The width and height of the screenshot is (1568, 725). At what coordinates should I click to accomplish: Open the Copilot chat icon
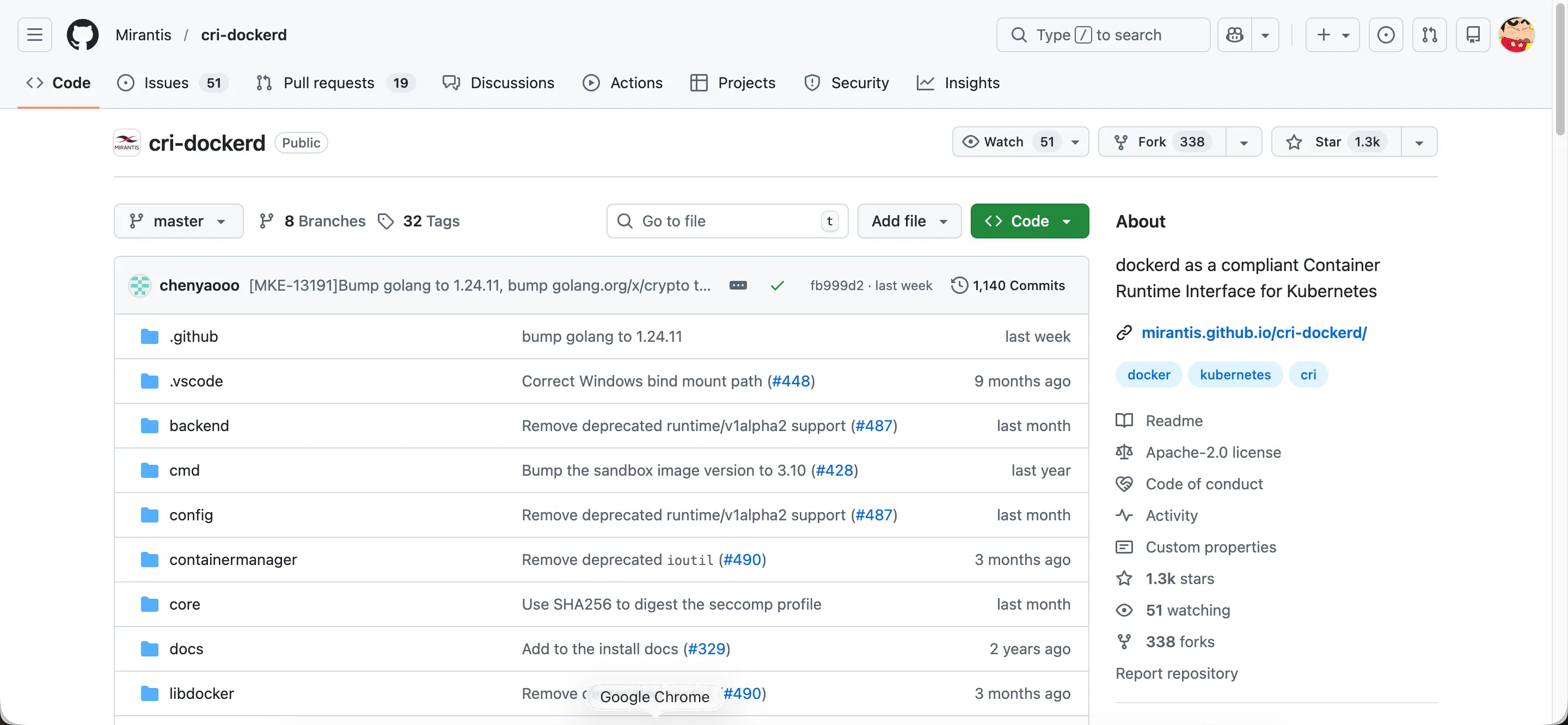pos(1235,35)
